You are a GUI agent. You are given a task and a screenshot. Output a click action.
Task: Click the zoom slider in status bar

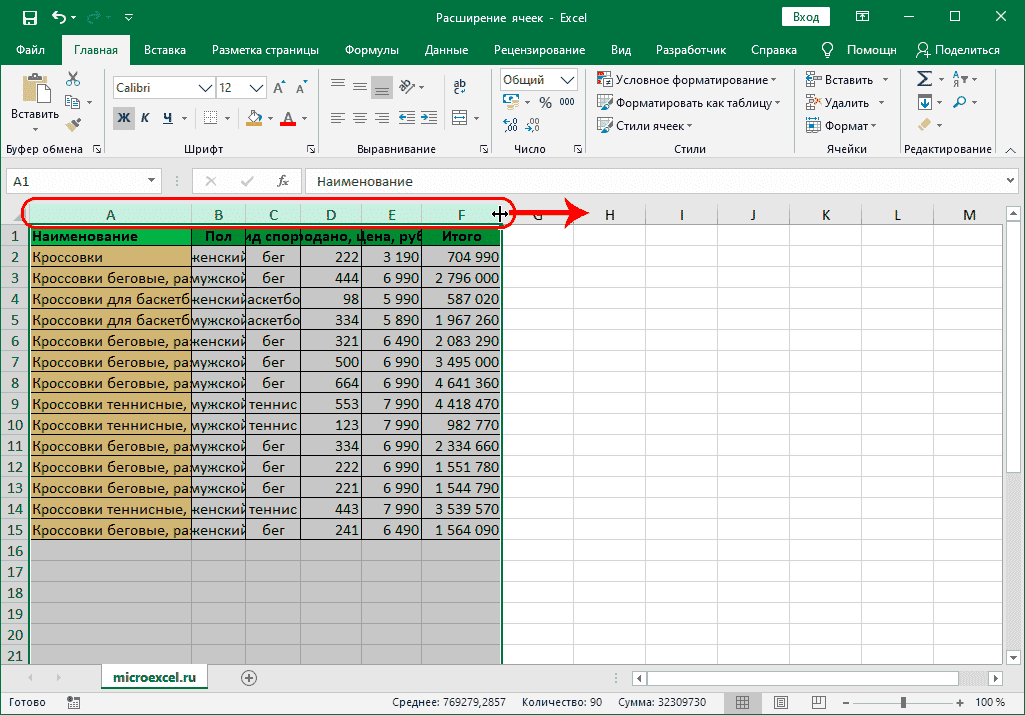(x=903, y=702)
